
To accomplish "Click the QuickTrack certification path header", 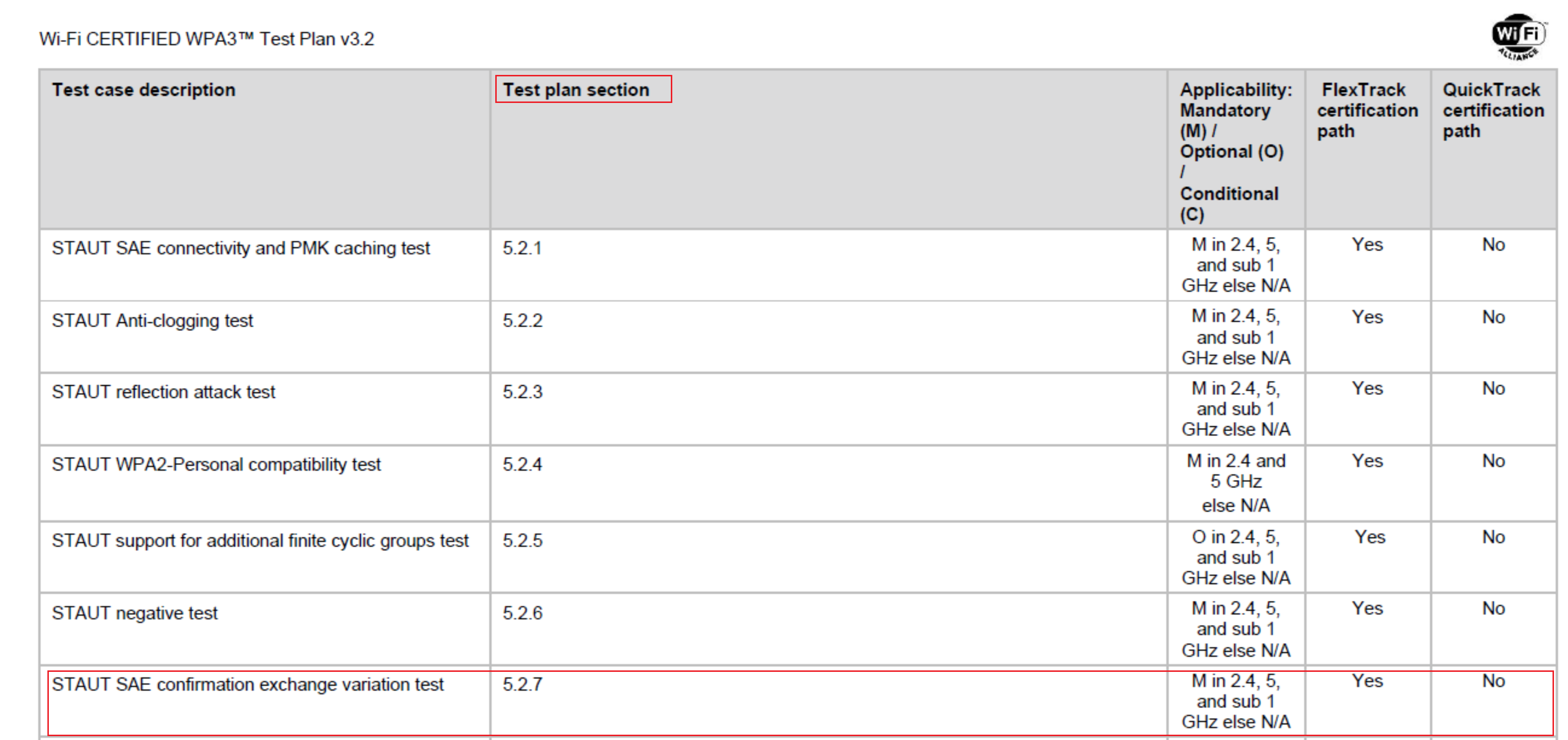I will [x=1493, y=110].
